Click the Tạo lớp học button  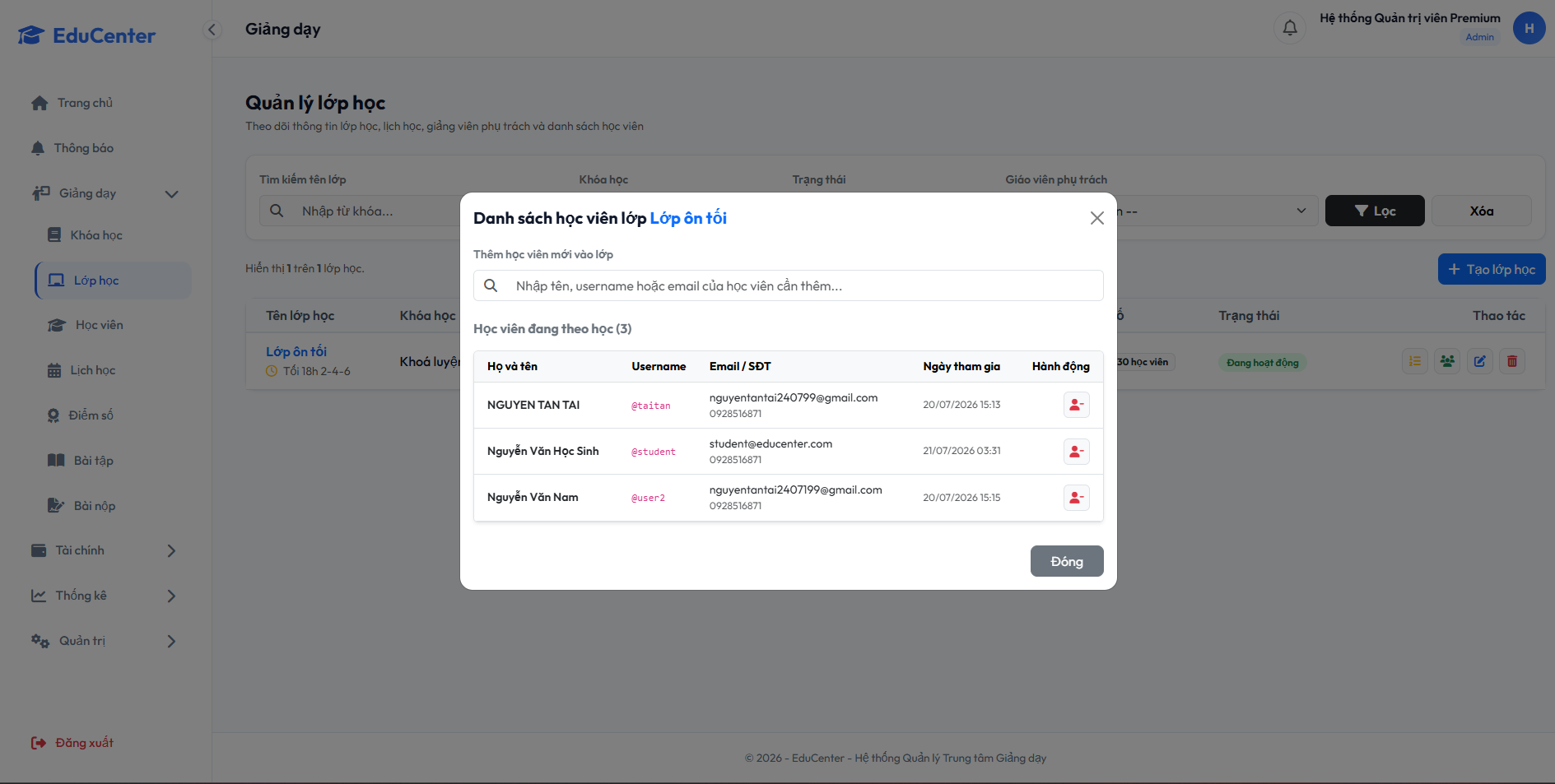1491,269
